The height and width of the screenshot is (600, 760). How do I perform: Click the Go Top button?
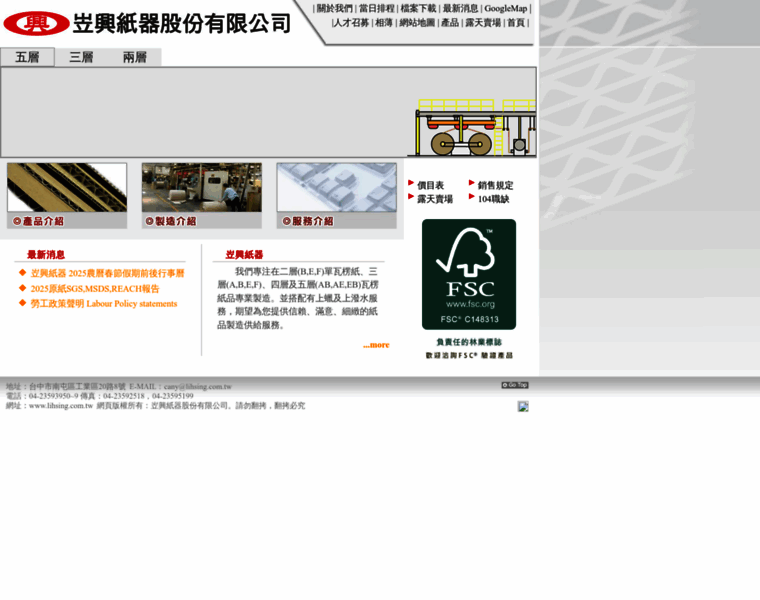pos(515,385)
